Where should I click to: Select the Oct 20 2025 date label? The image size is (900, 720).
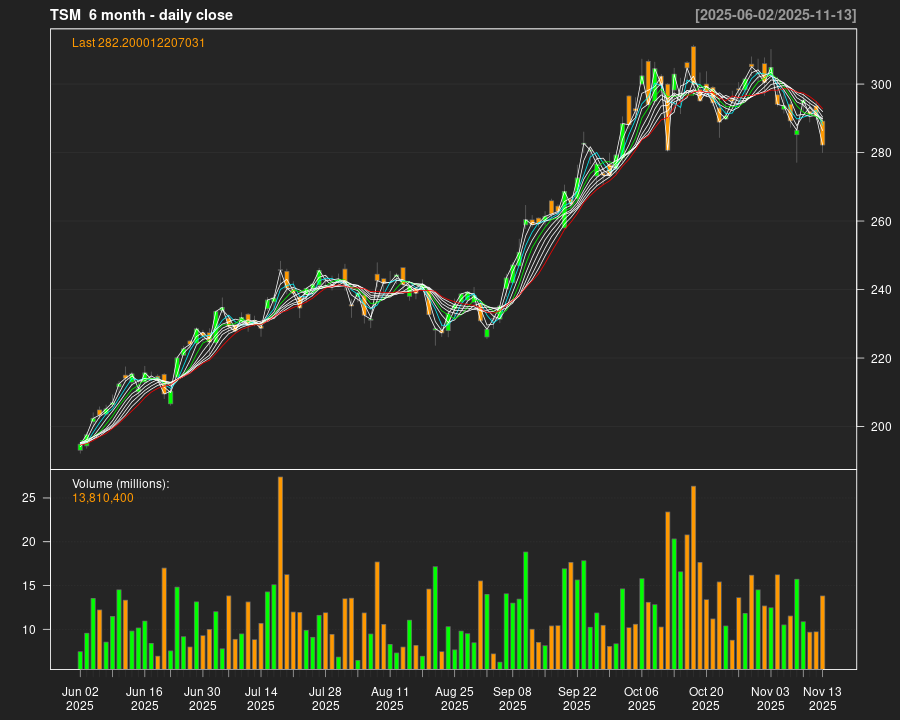[x=706, y=698]
